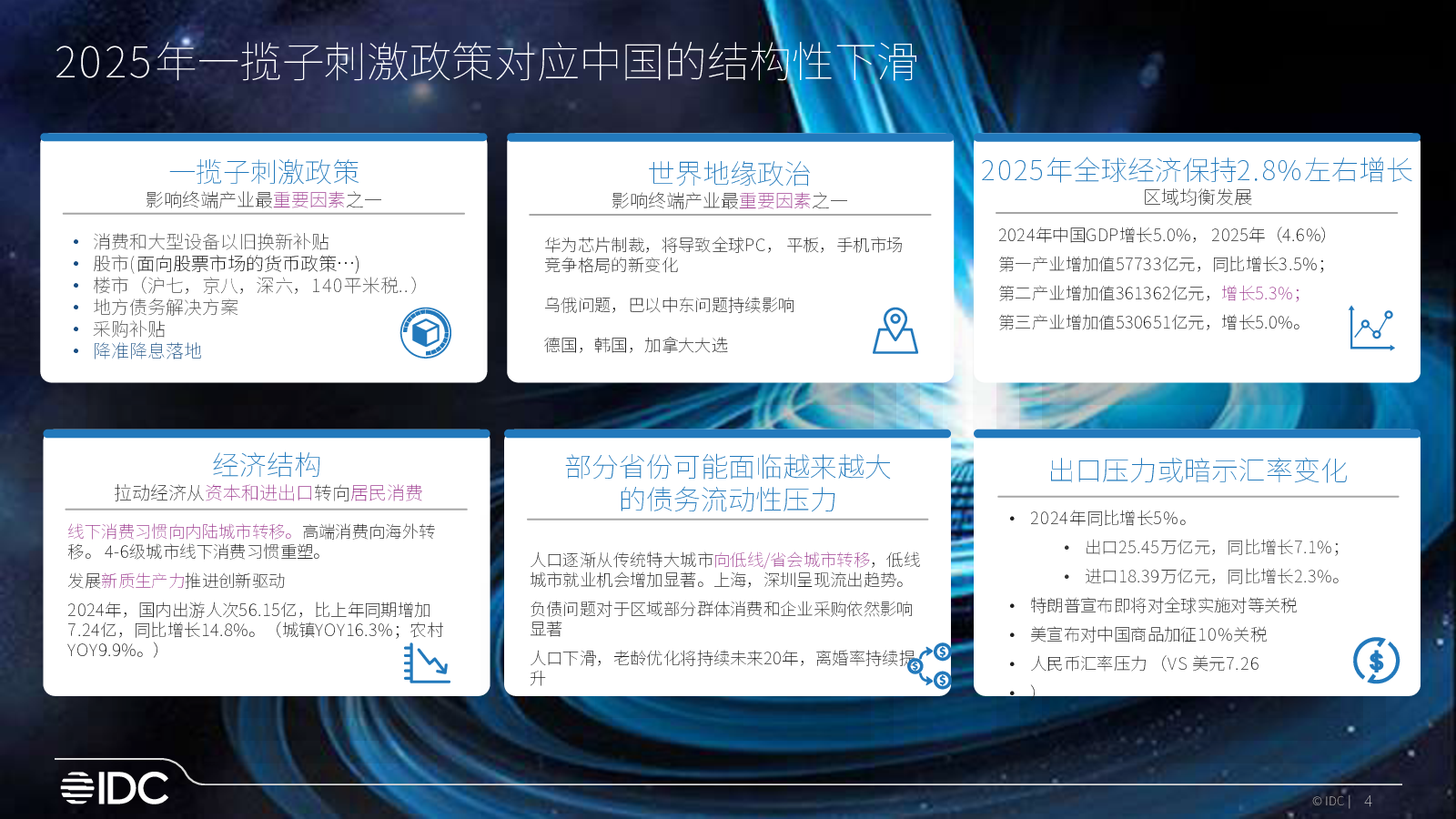Click the 3D cube package icon
Viewport: 1456px width, 819px height.
coord(426,333)
